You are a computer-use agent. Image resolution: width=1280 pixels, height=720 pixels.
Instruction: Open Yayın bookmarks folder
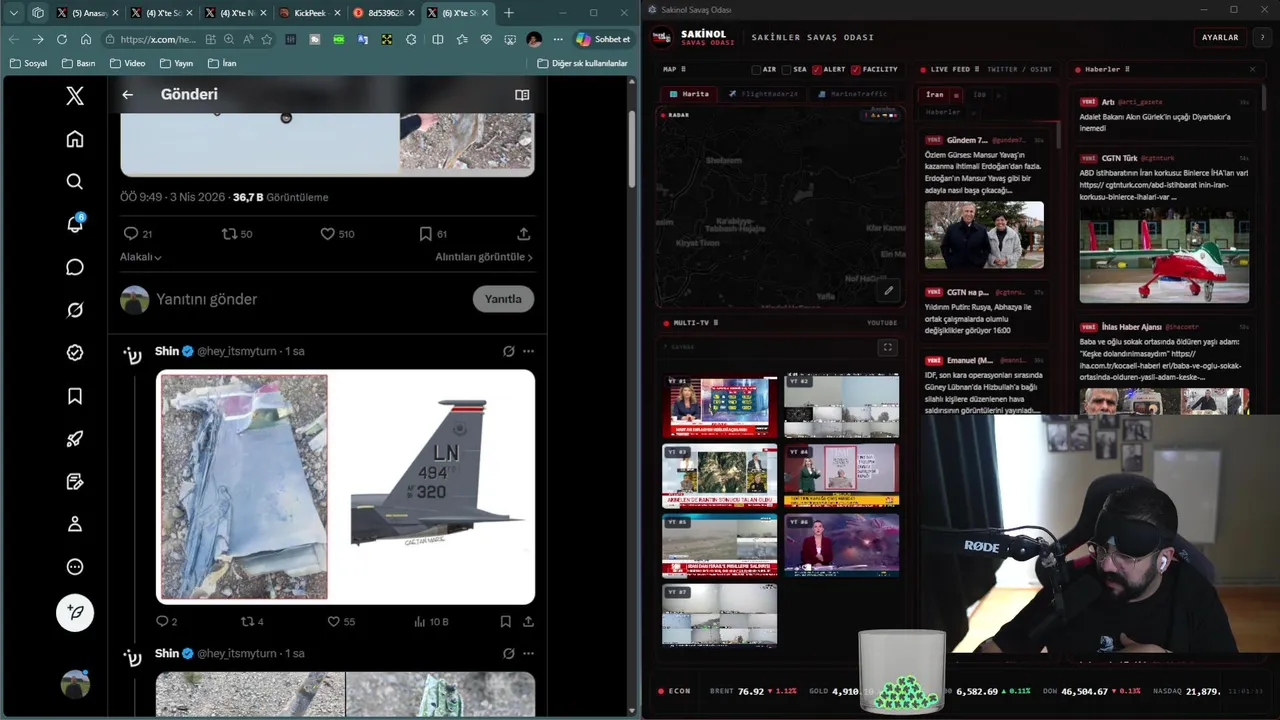pyautogui.click(x=176, y=63)
